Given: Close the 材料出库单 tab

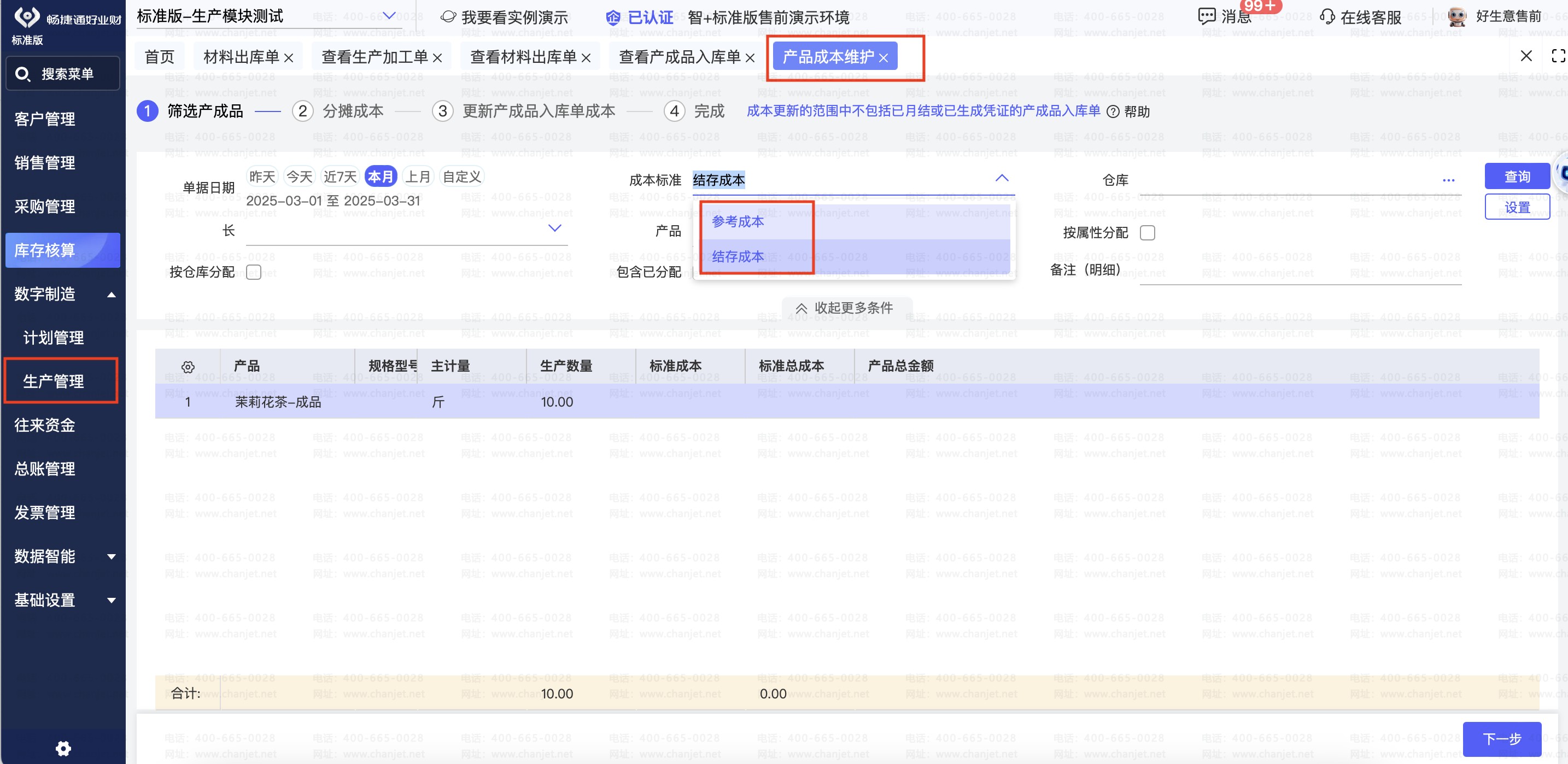Looking at the screenshot, I should pos(289,58).
